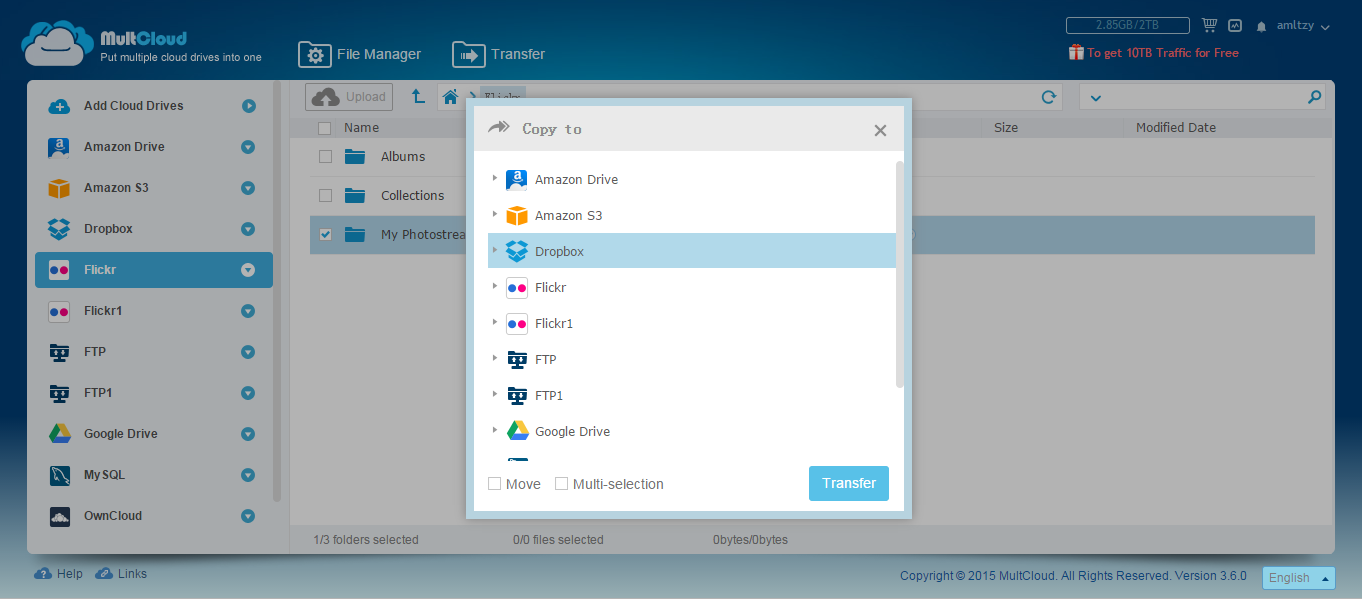Toggle the select-all checkbox beside Name
Viewport: 1362px width, 599px height.
(x=324, y=127)
